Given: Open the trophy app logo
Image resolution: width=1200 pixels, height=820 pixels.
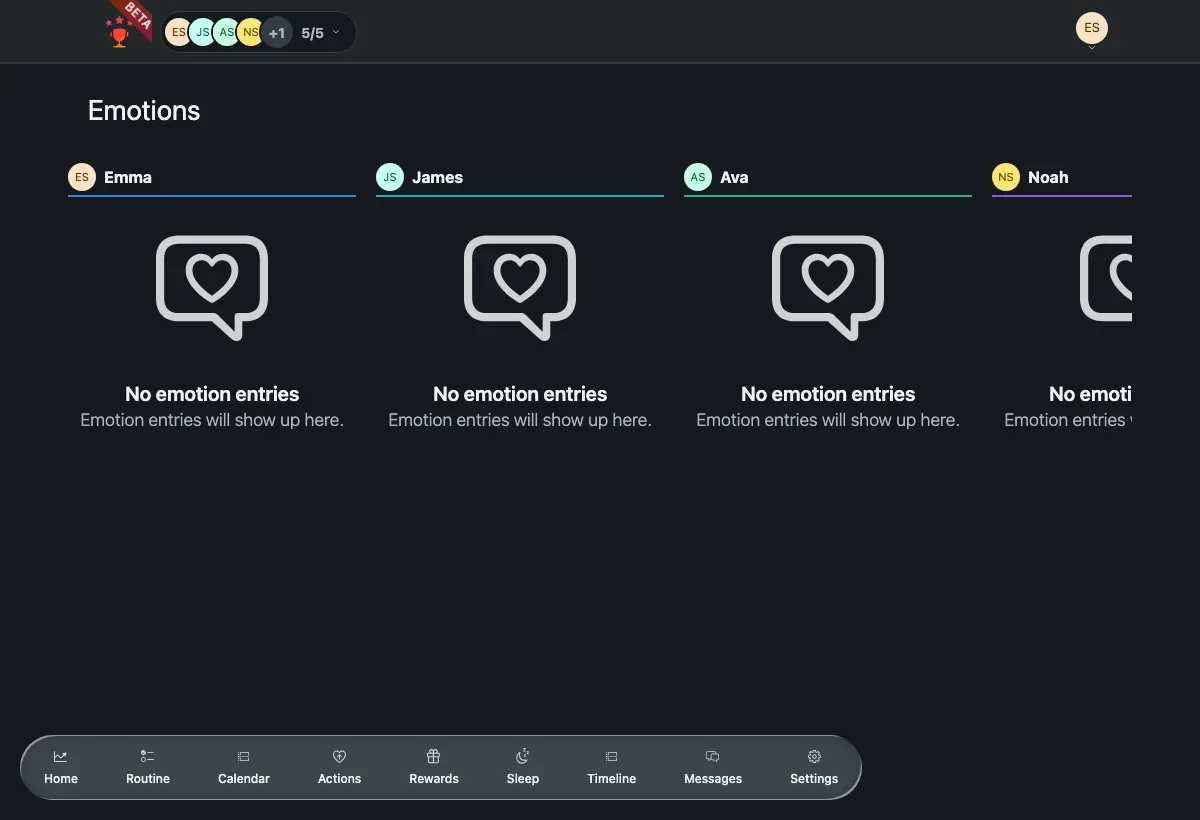Looking at the screenshot, I should pos(120,32).
